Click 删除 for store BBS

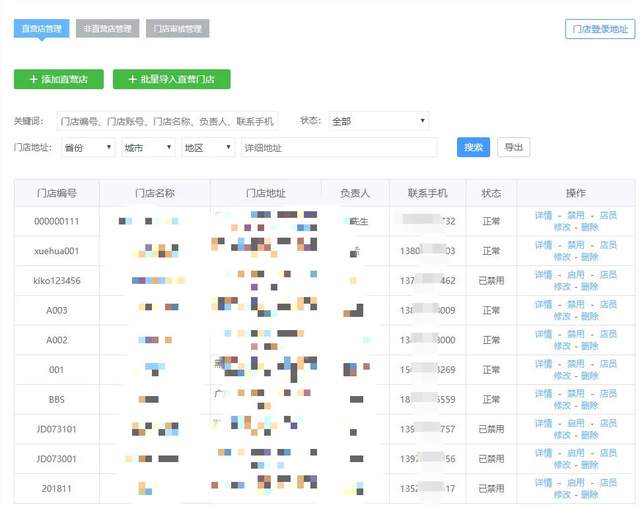point(589,406)
